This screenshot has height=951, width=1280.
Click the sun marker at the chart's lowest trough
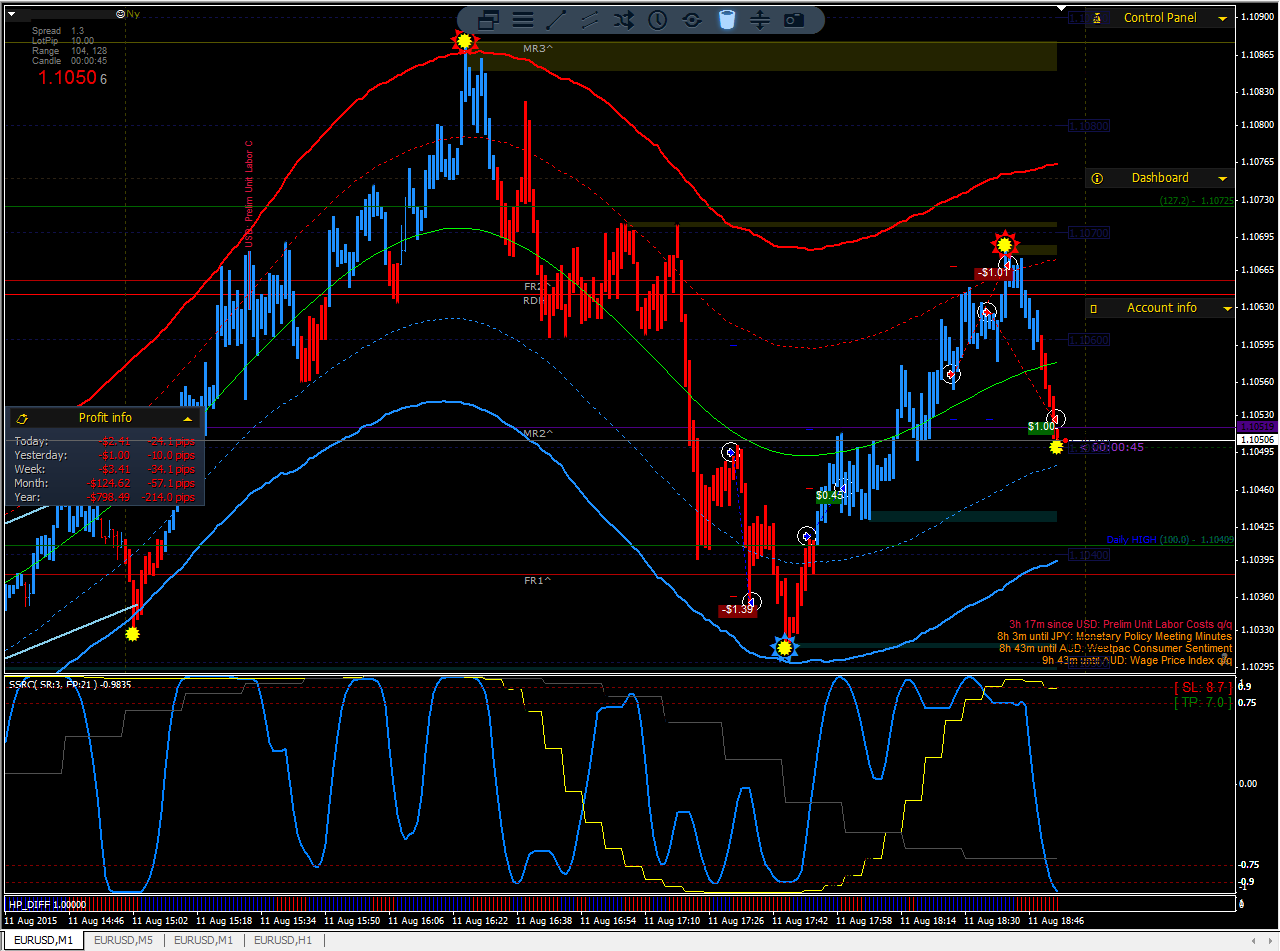tap(785, 648)
